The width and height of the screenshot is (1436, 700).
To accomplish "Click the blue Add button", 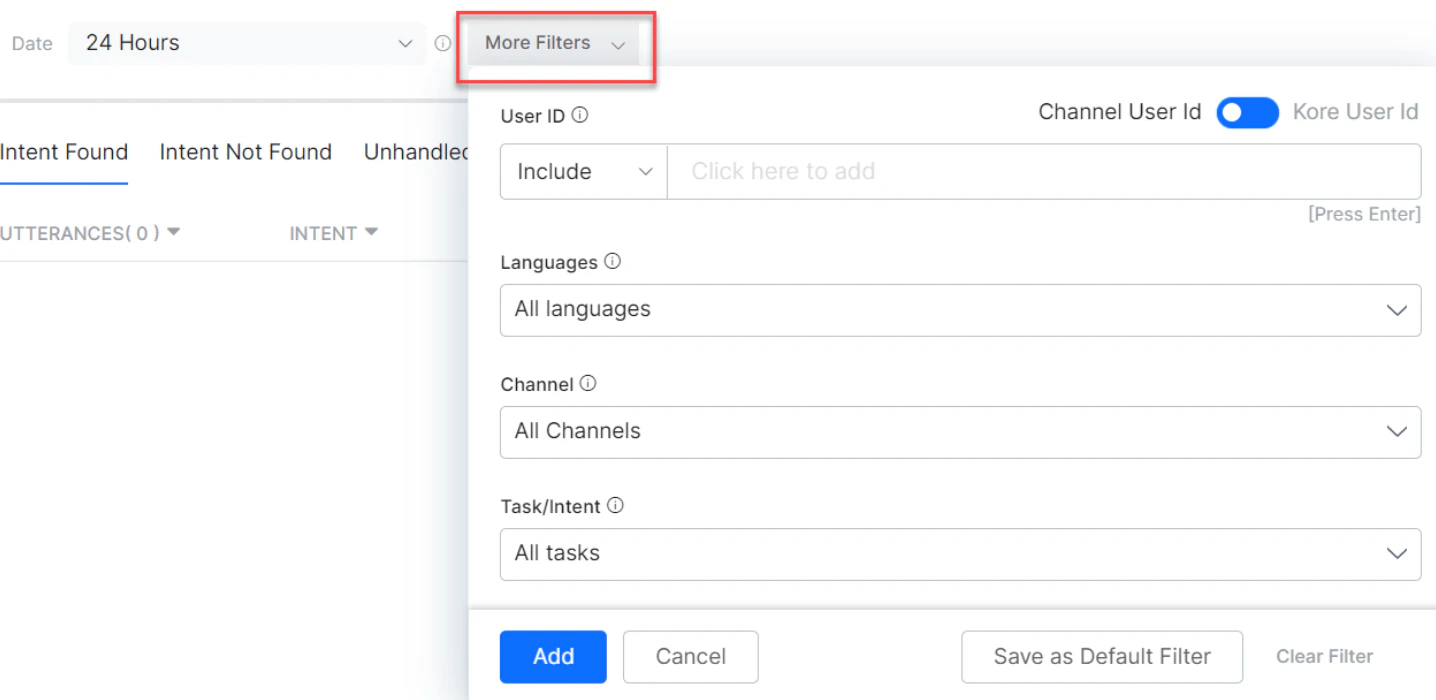I will click(x=552, y=657).
